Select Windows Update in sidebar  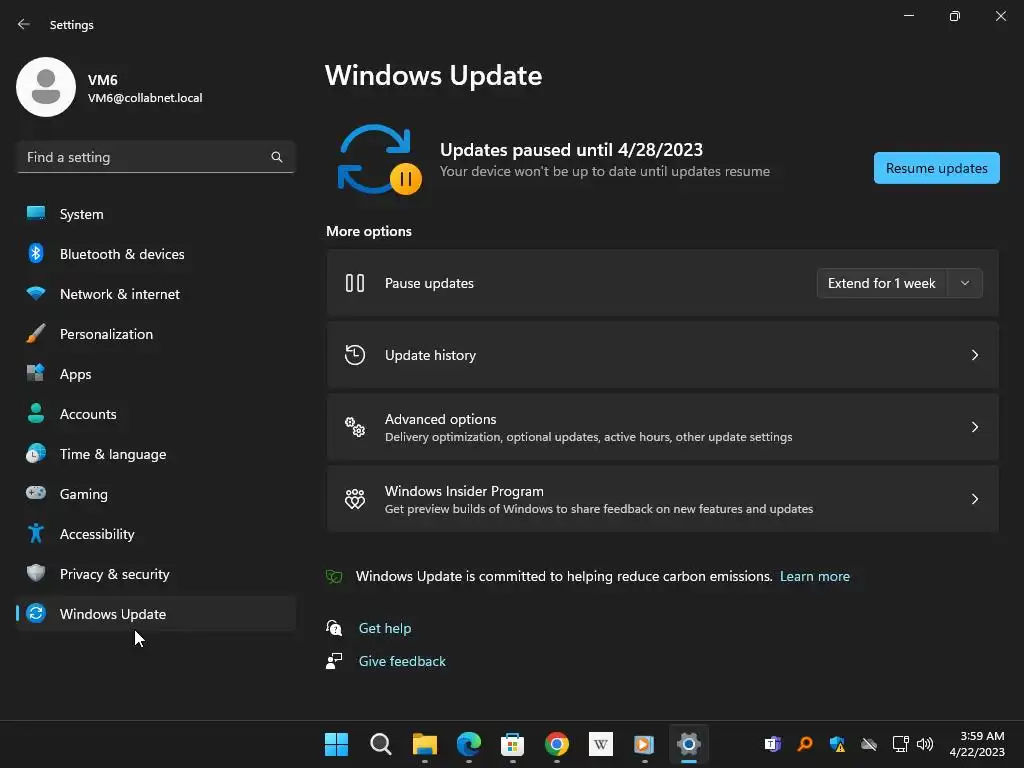coord(156,614)
